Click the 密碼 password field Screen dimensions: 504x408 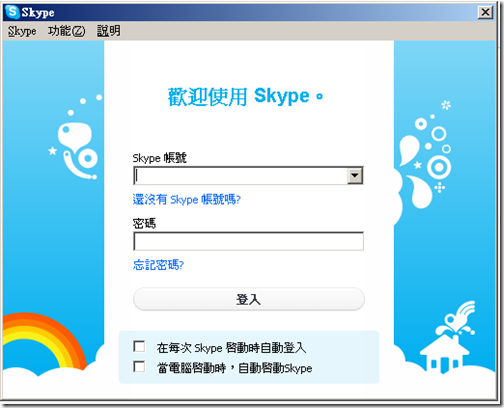click(x=248, y=241)
